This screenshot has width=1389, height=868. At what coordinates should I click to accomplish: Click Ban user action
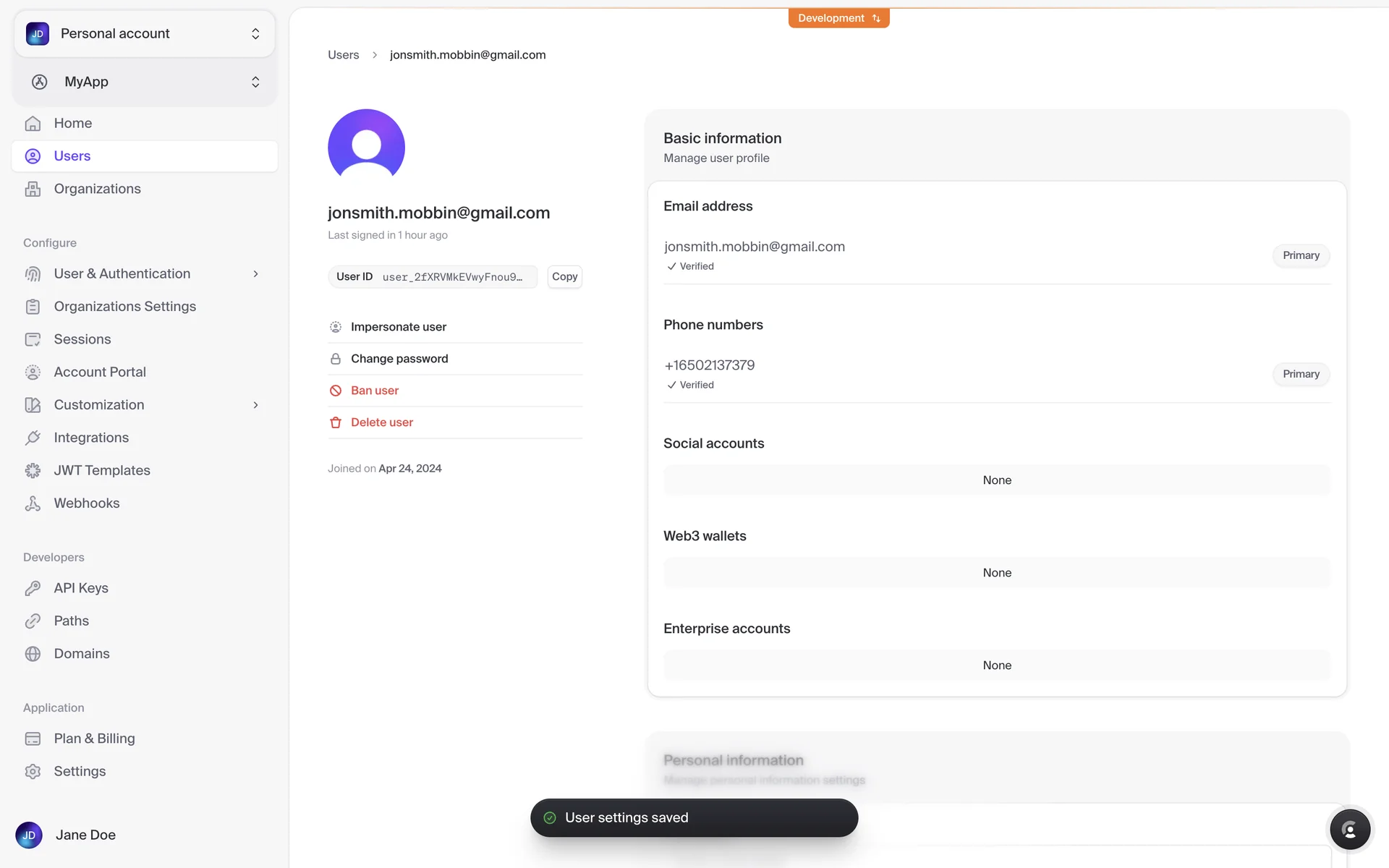point(374,391)
